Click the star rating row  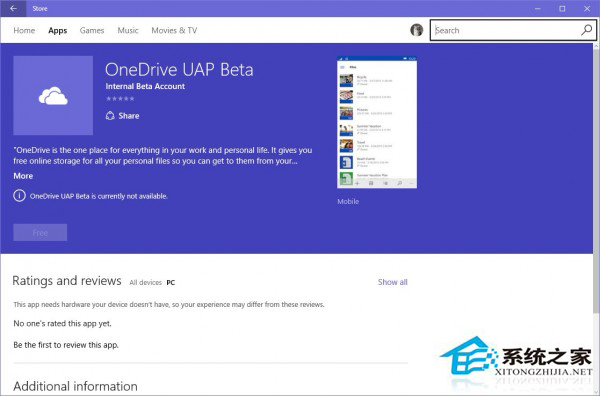120,99
